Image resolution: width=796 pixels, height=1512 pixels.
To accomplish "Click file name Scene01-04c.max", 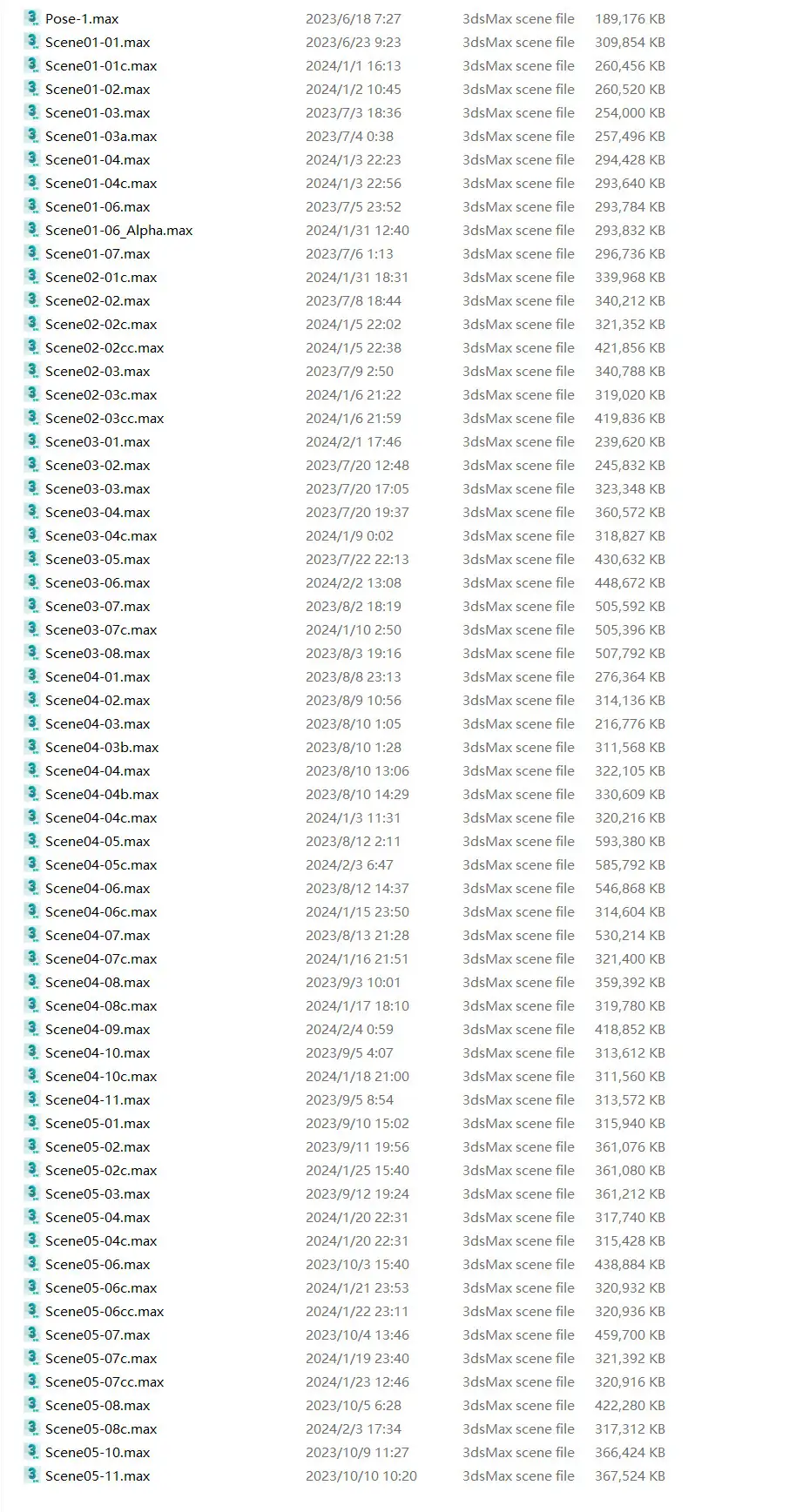I will [101, 183].
